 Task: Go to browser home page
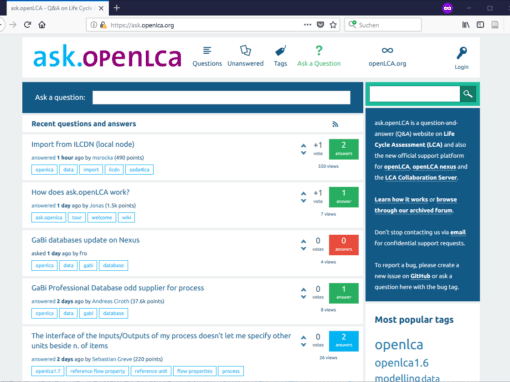tap(42, 25)
